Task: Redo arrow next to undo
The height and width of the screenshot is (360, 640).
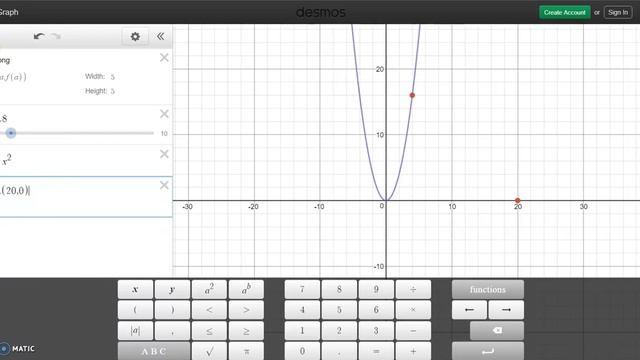Action: click(x=56, y=36)
